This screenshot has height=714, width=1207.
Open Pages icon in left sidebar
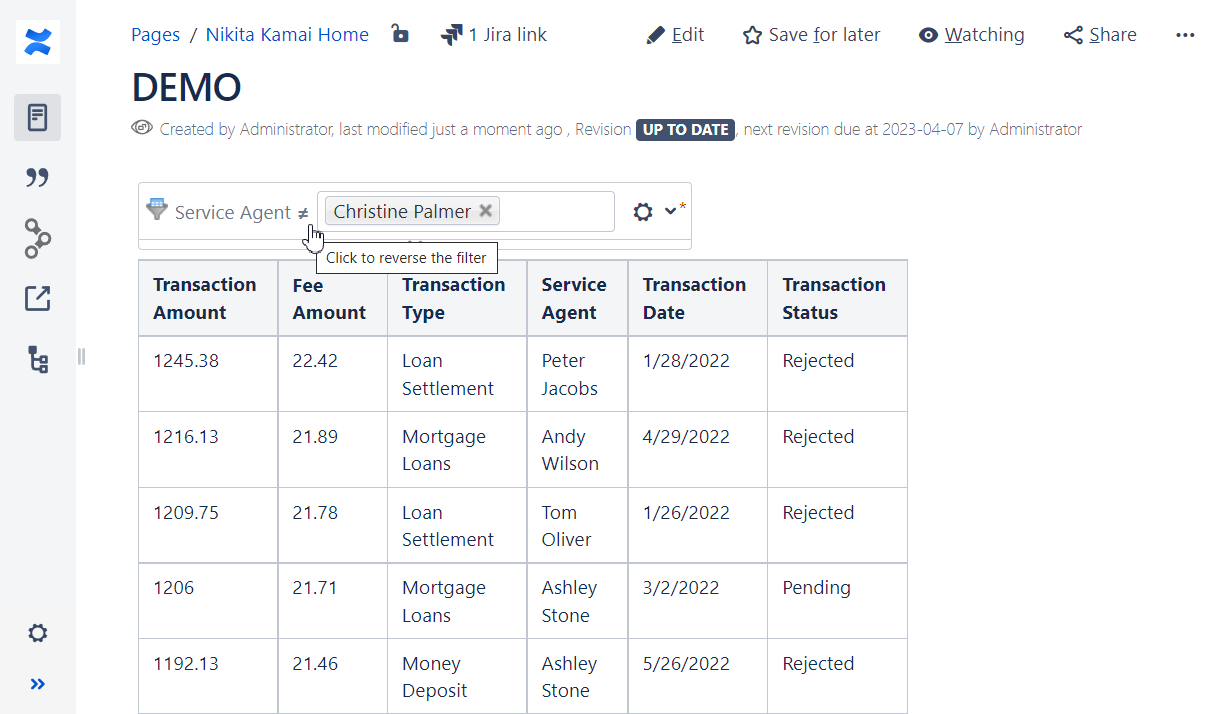coord(38,117)
